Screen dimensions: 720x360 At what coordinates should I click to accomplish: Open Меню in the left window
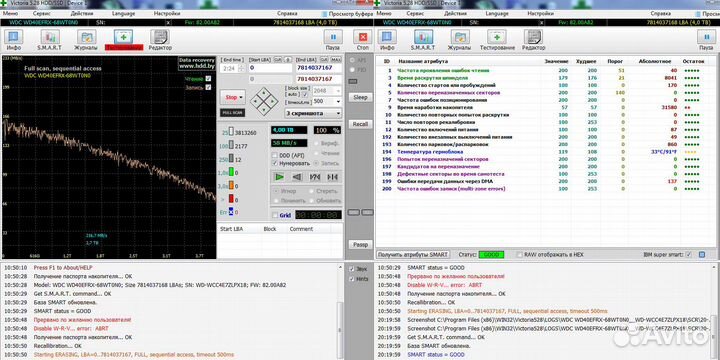click(x=11, y=14)
